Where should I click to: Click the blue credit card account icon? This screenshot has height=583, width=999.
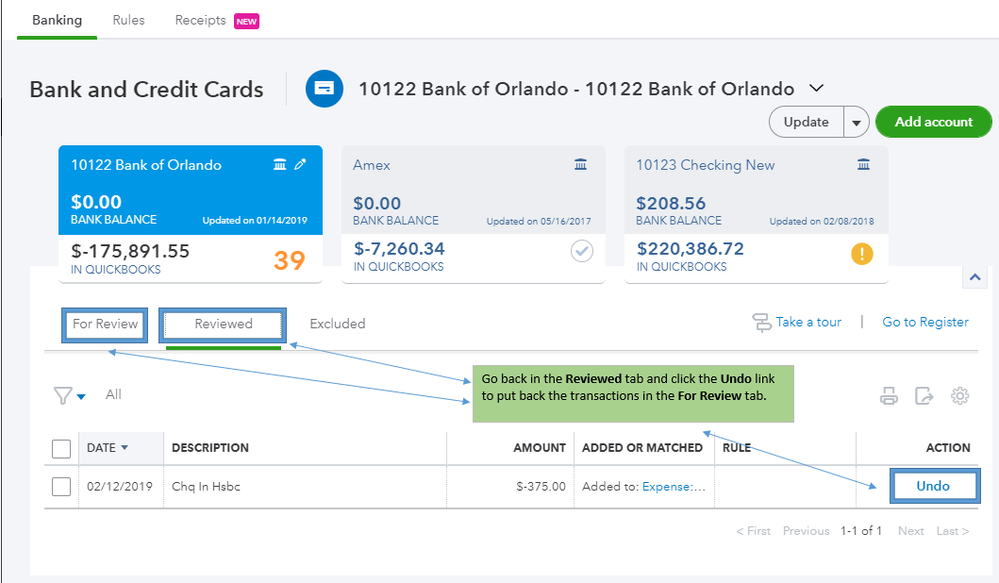(x=324, y=89)
